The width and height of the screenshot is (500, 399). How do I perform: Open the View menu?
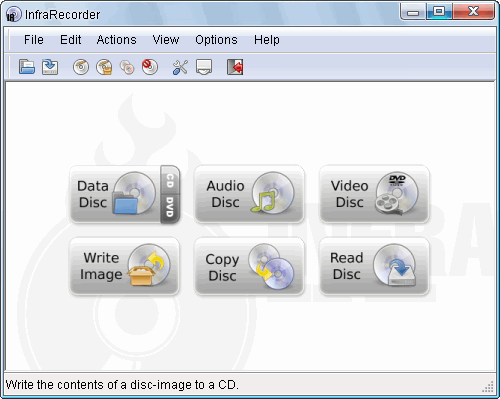point(166,40)
